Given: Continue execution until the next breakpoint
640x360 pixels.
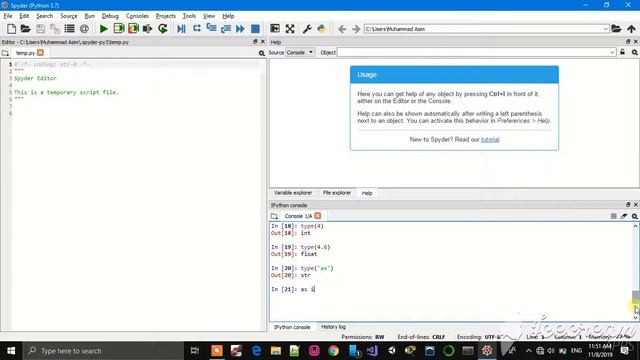Looking at the screenshot, I should pyautogui.click(x=240, y=29).
